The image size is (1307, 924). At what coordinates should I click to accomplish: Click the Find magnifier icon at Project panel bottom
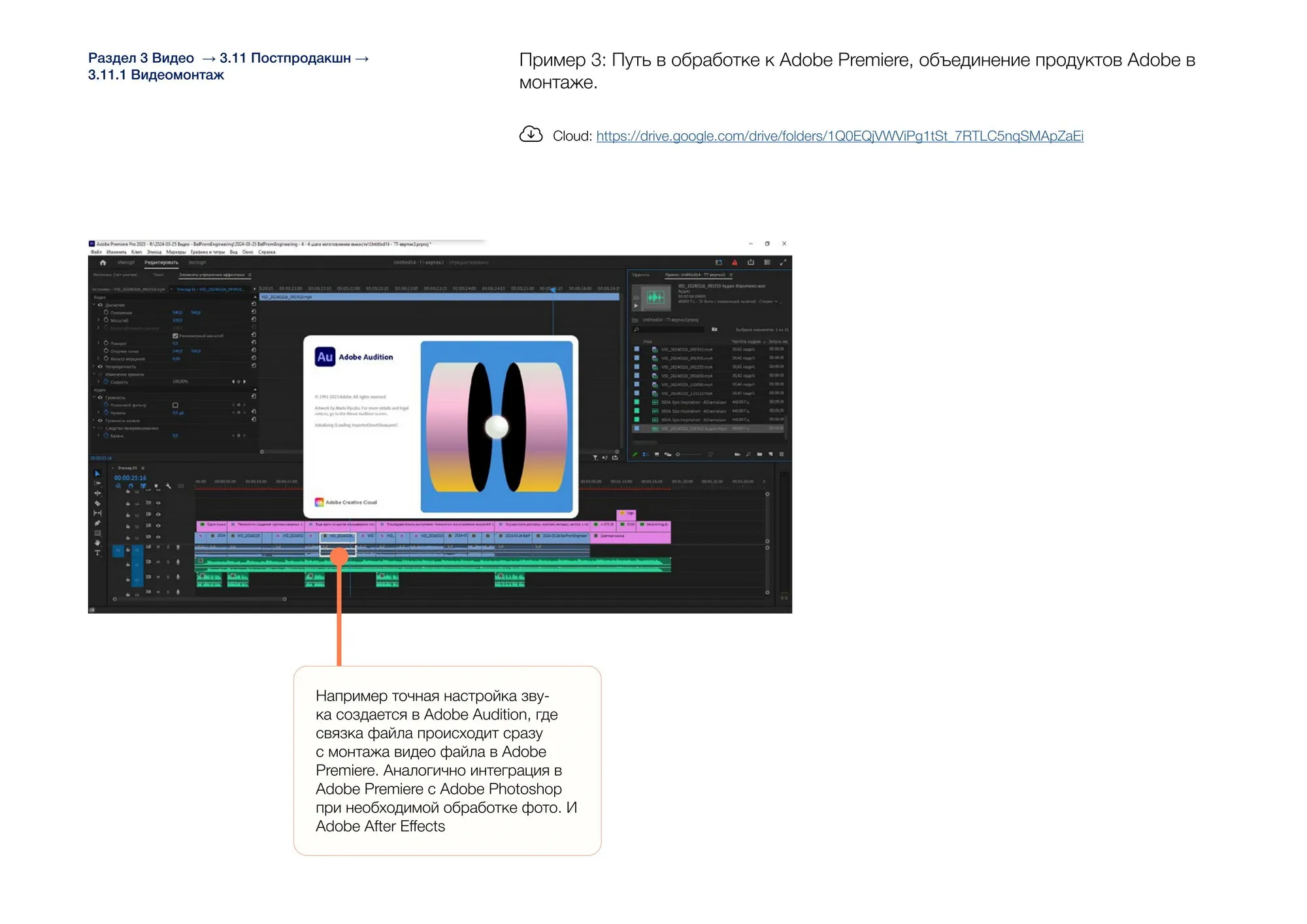point(748,454)
